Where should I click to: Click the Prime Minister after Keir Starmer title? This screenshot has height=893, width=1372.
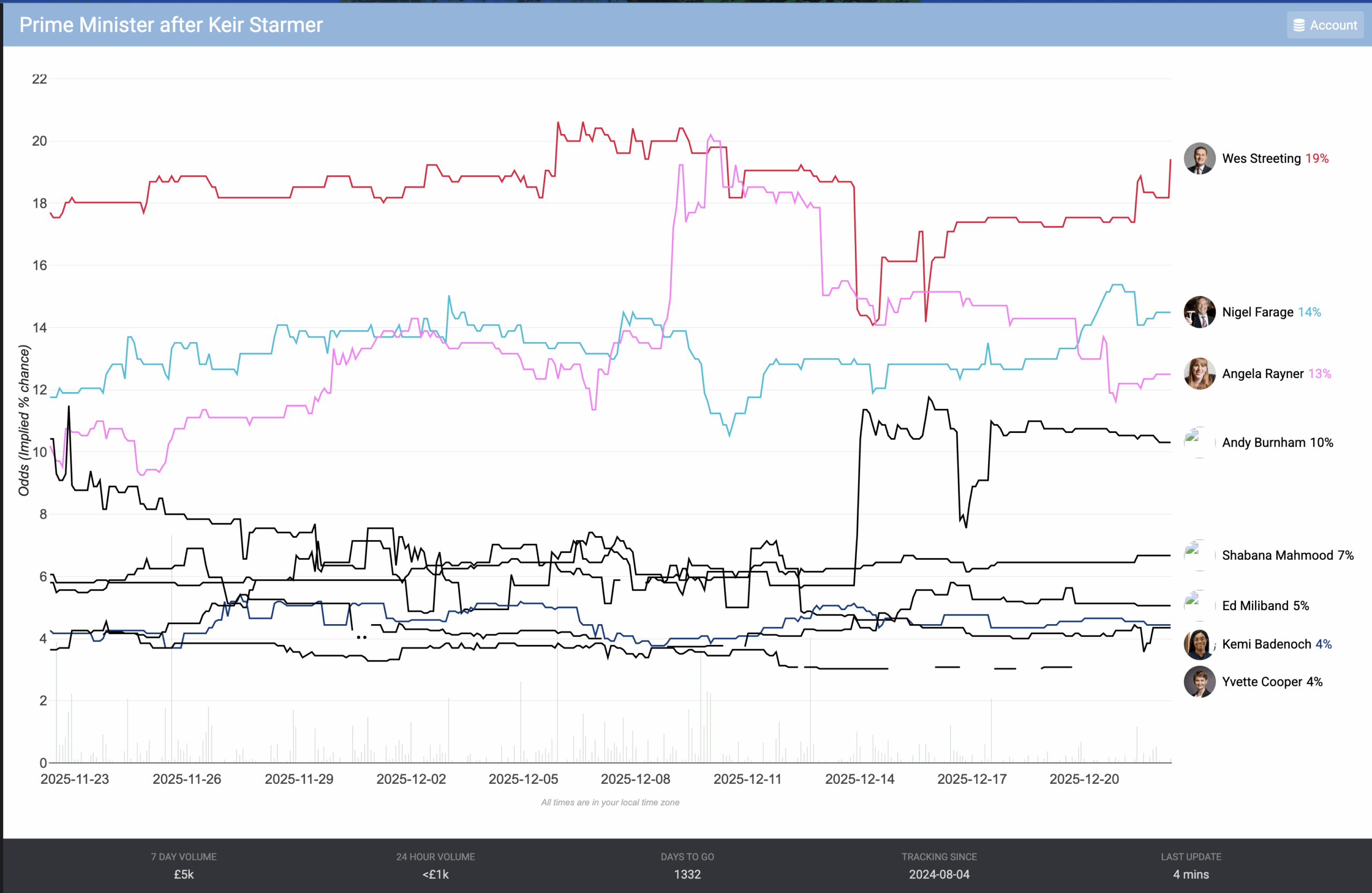tap(170, 25)
